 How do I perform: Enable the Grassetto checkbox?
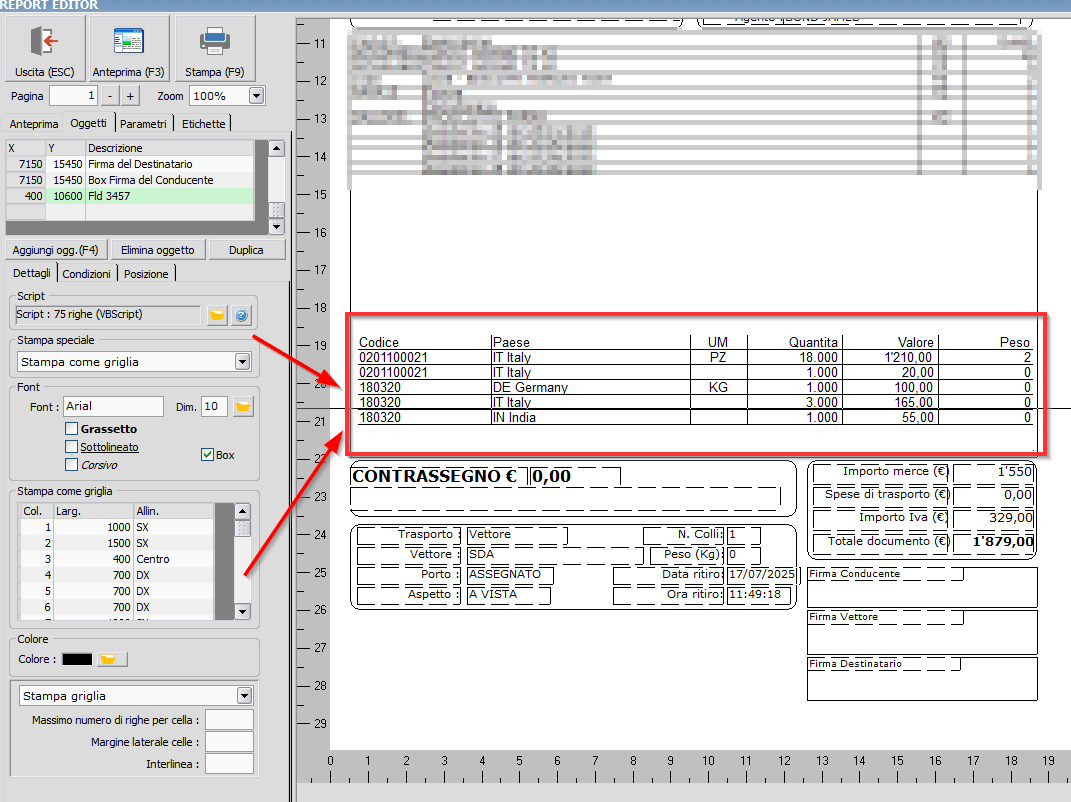pyautogui.click(x=71, y=429)
